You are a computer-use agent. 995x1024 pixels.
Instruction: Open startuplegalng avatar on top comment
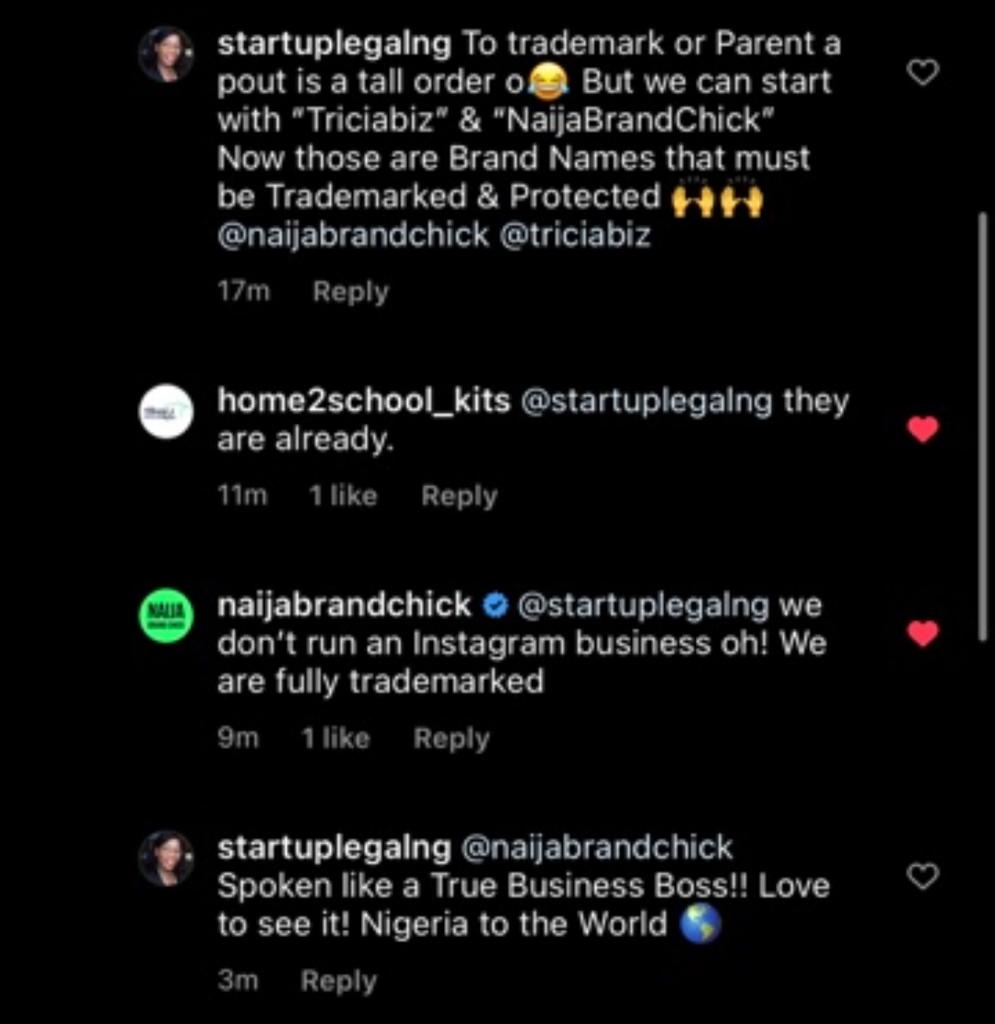click(x=165, y=54)
